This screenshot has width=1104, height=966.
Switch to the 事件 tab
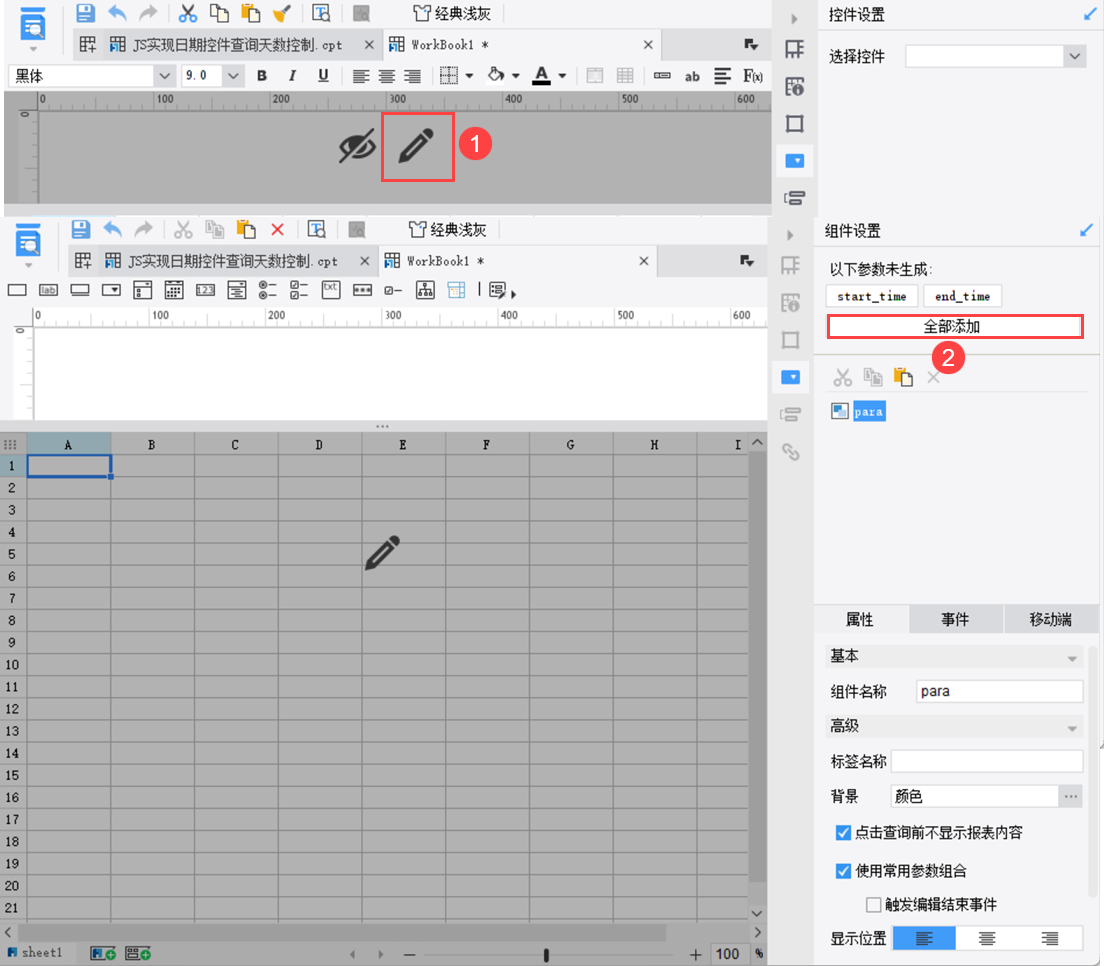[955, 620]
